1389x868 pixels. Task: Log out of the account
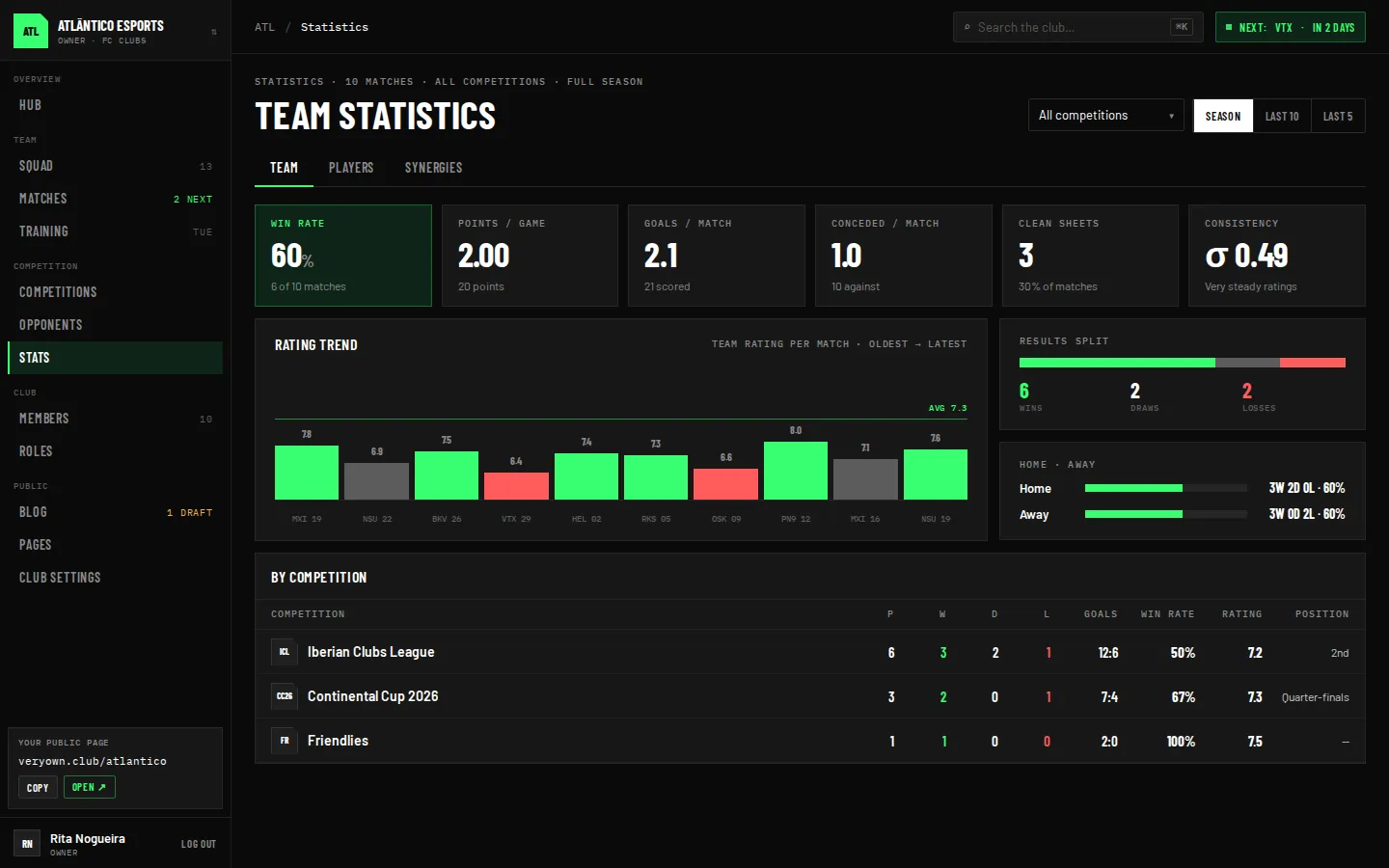(x=199, y=844)
